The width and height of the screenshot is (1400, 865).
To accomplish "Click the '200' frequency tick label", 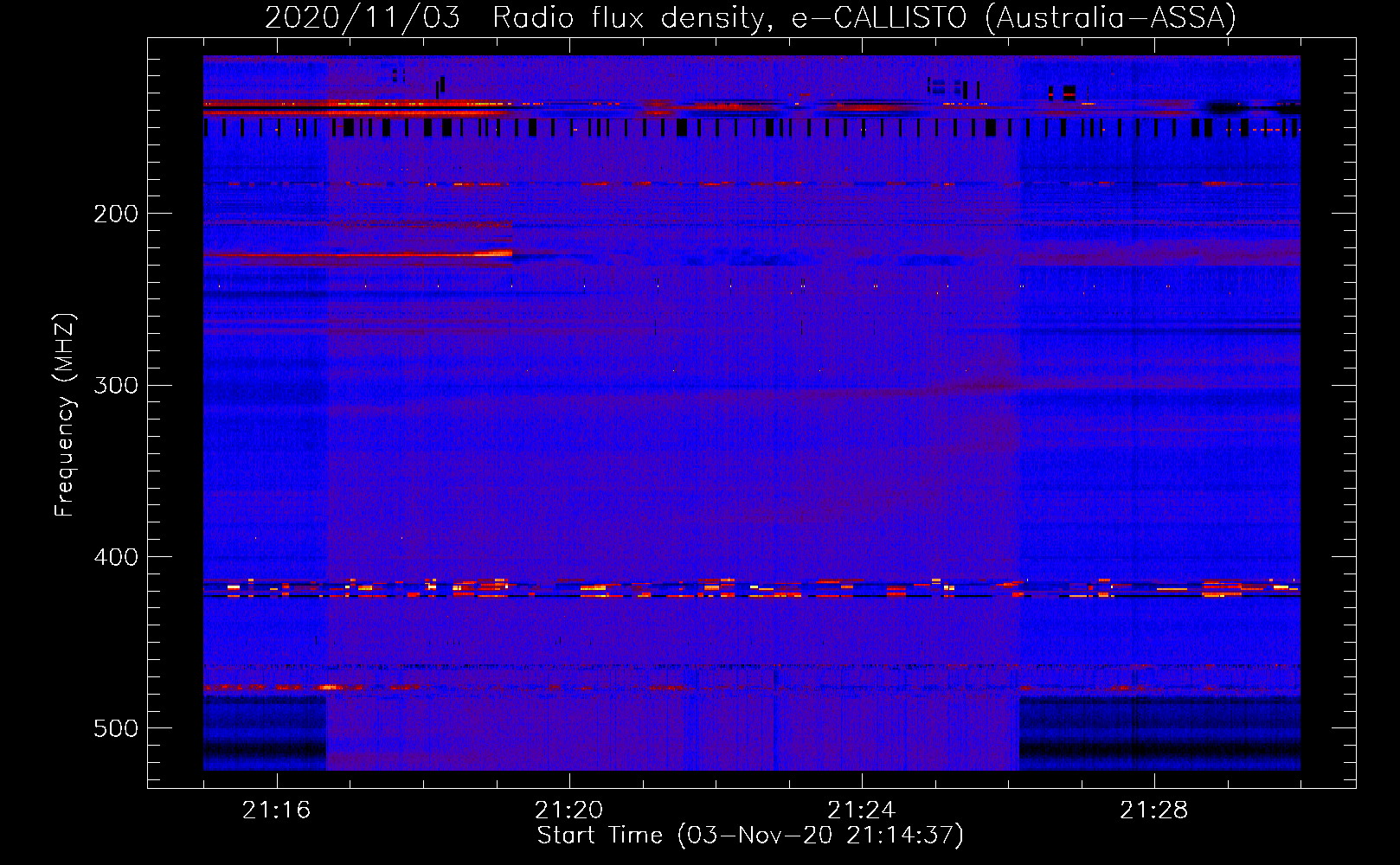I will (x=116, y=214).
